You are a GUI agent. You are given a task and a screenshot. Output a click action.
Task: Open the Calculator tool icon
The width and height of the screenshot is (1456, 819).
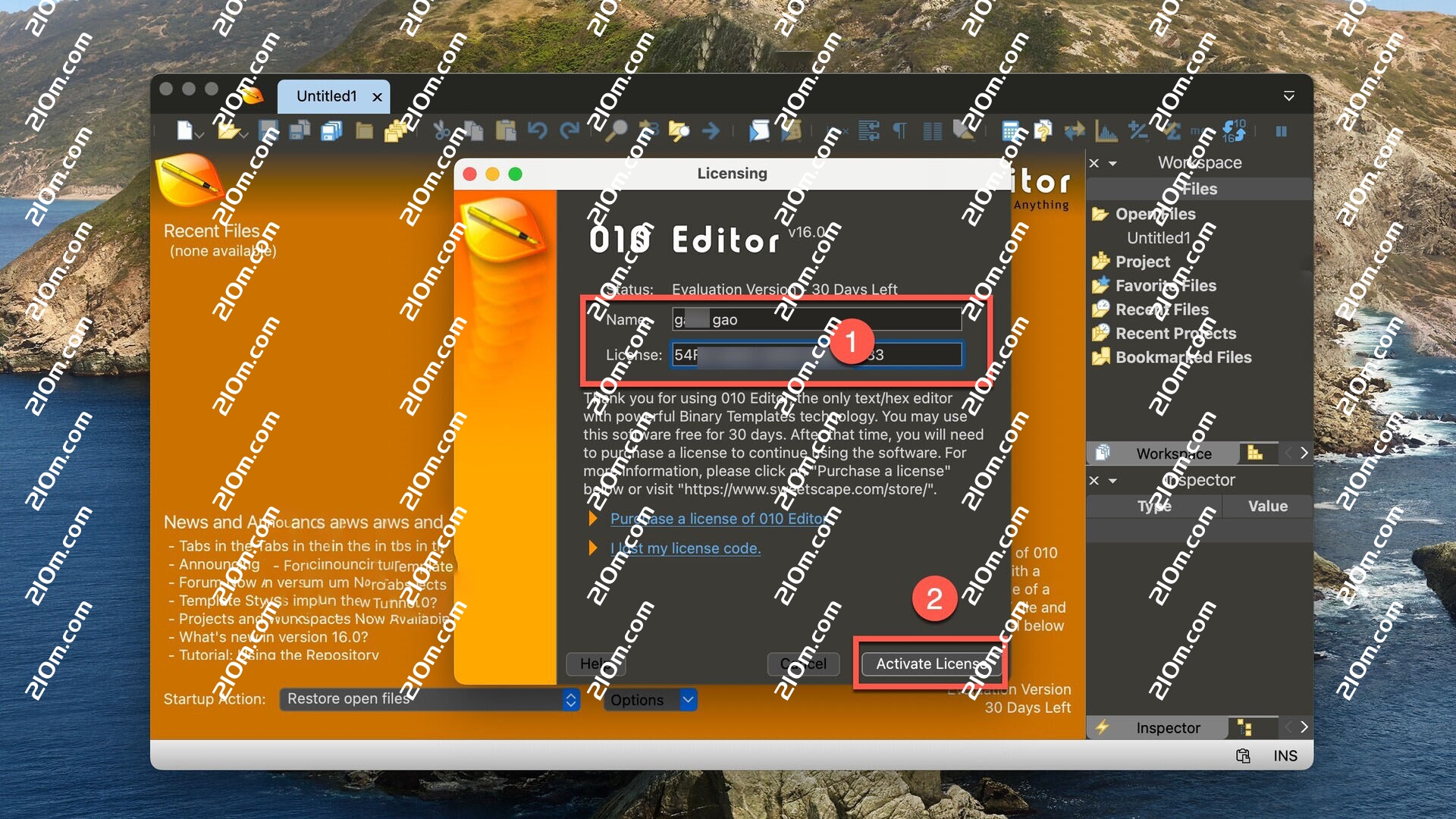click(x=1010, y=131)
